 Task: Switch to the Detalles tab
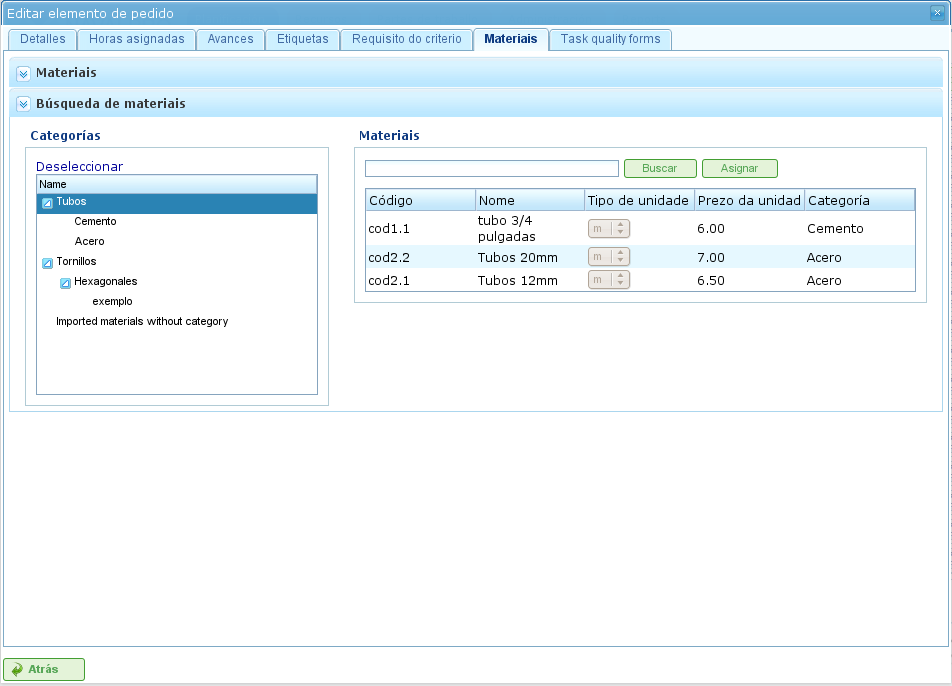pos(43,40)
